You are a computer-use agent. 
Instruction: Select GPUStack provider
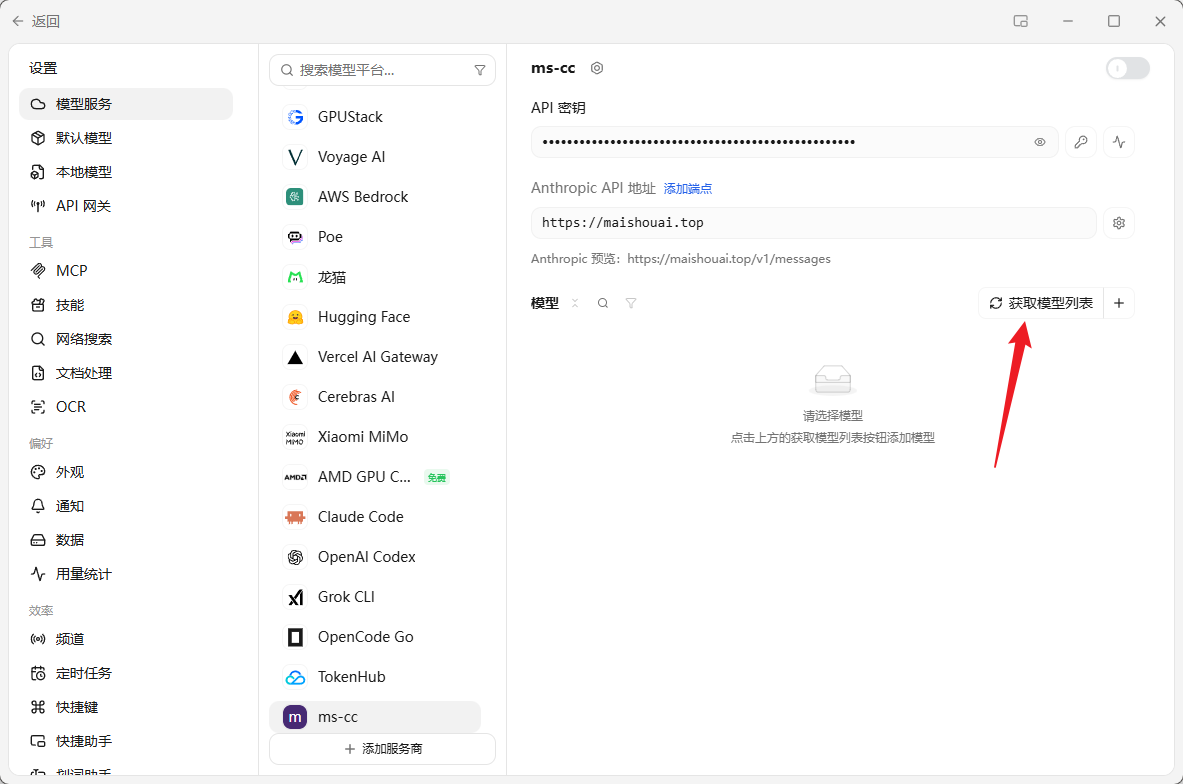pos(375,117)
